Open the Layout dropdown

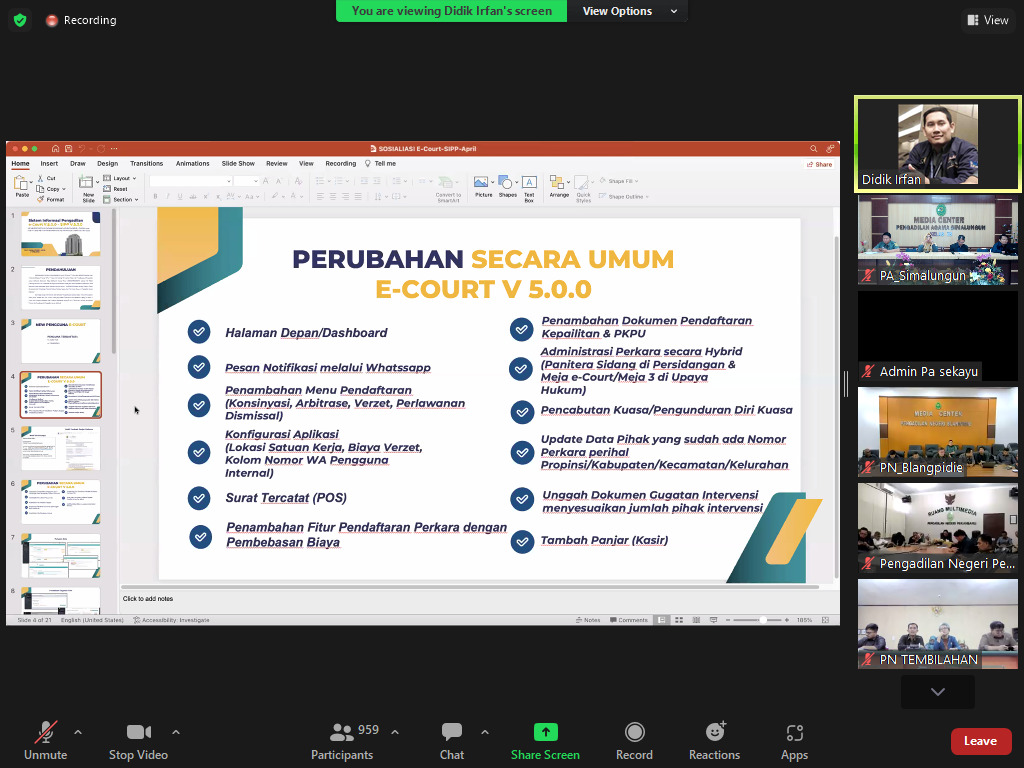(x=120, y=178)
